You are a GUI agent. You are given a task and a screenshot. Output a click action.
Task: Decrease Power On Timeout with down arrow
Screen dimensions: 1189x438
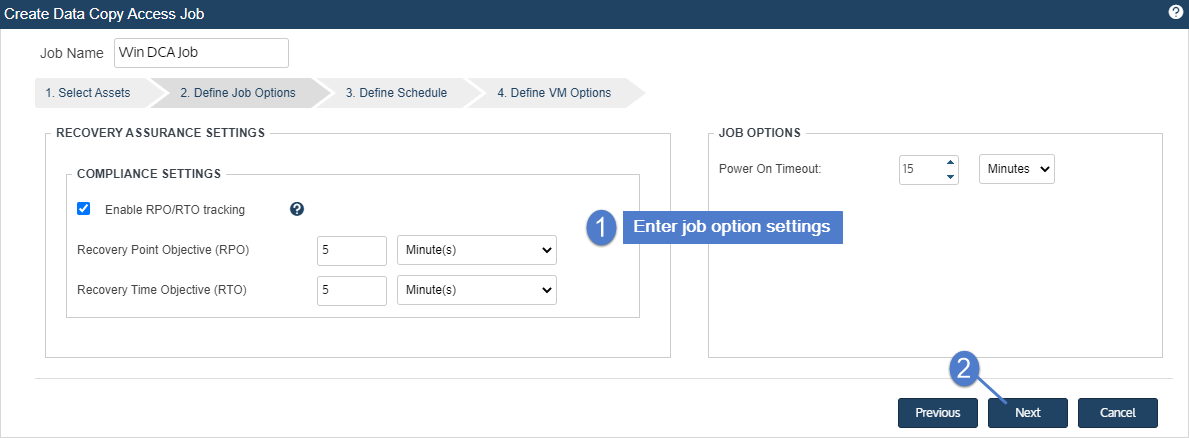click(x=950, y=177)
